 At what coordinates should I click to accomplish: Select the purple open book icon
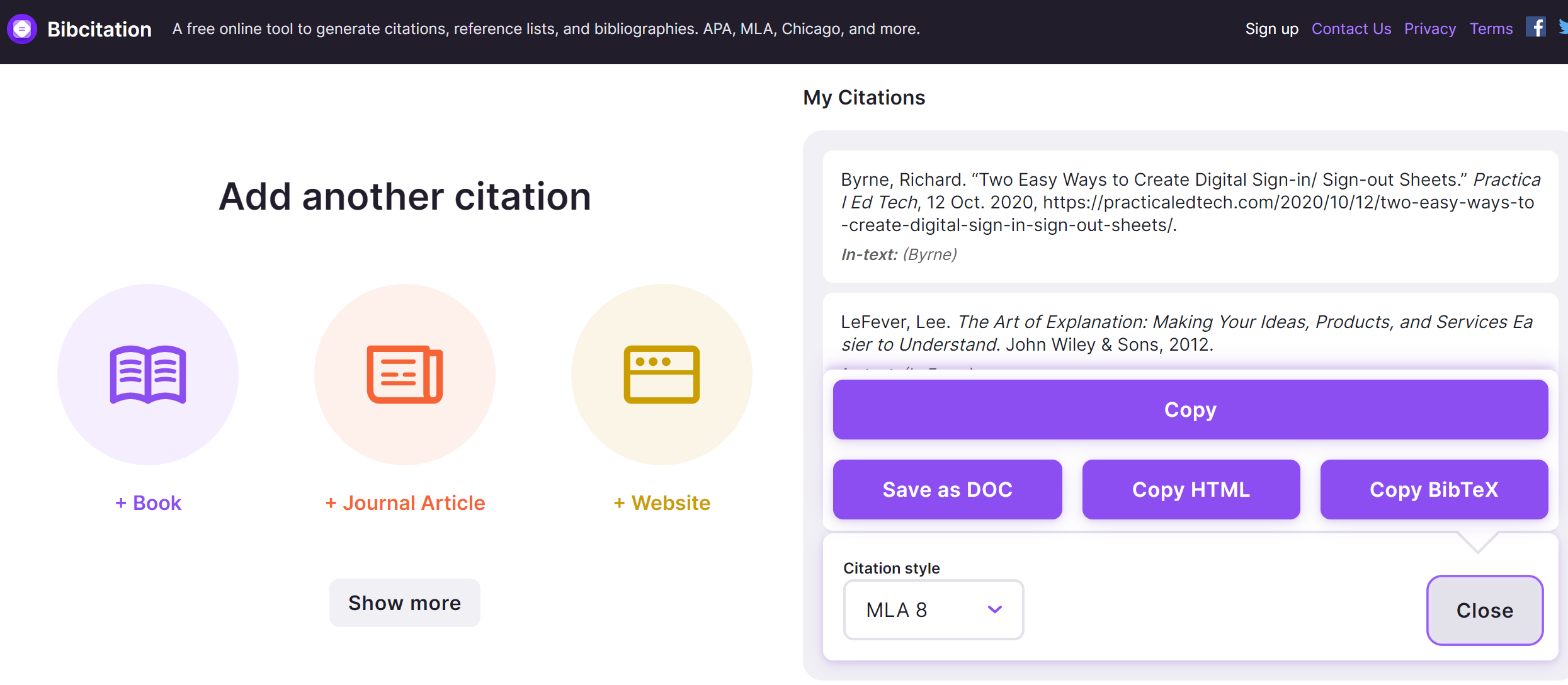pyautogui.click(x=148, y=374)
